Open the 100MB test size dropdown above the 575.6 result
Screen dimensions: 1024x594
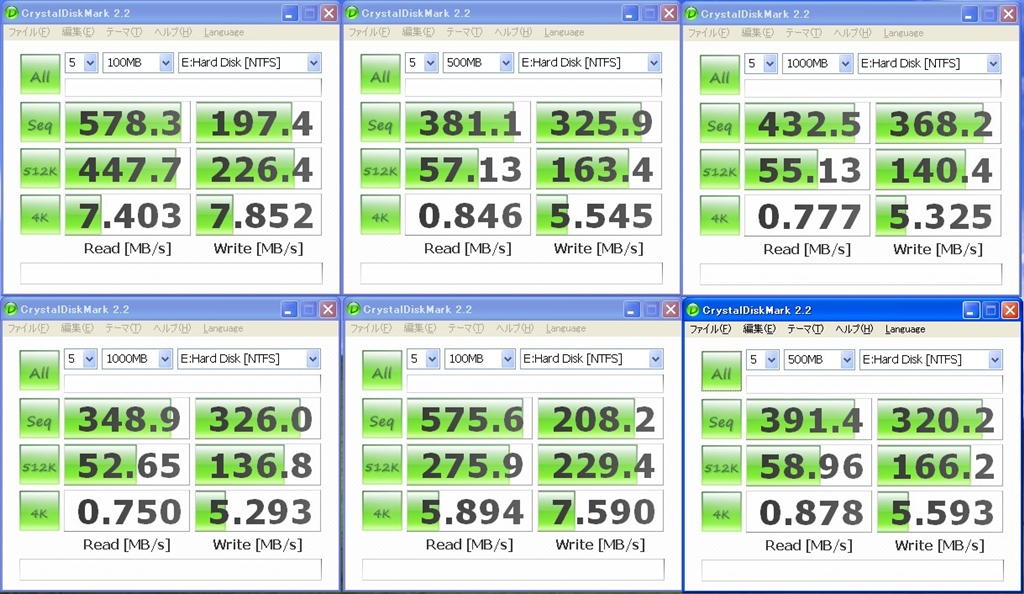[479, 359]
